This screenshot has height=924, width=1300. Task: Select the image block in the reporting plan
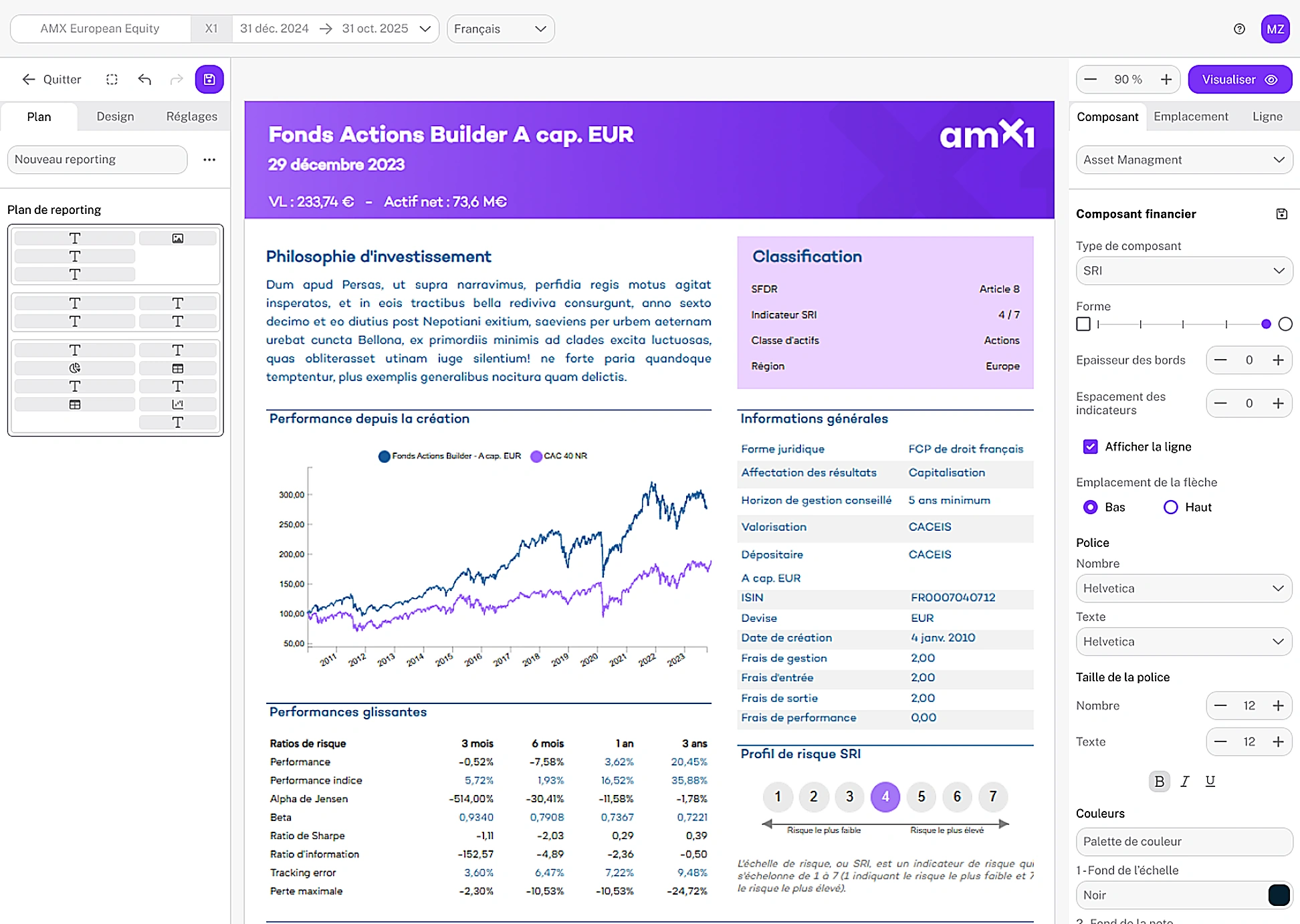tap(178, 239)
